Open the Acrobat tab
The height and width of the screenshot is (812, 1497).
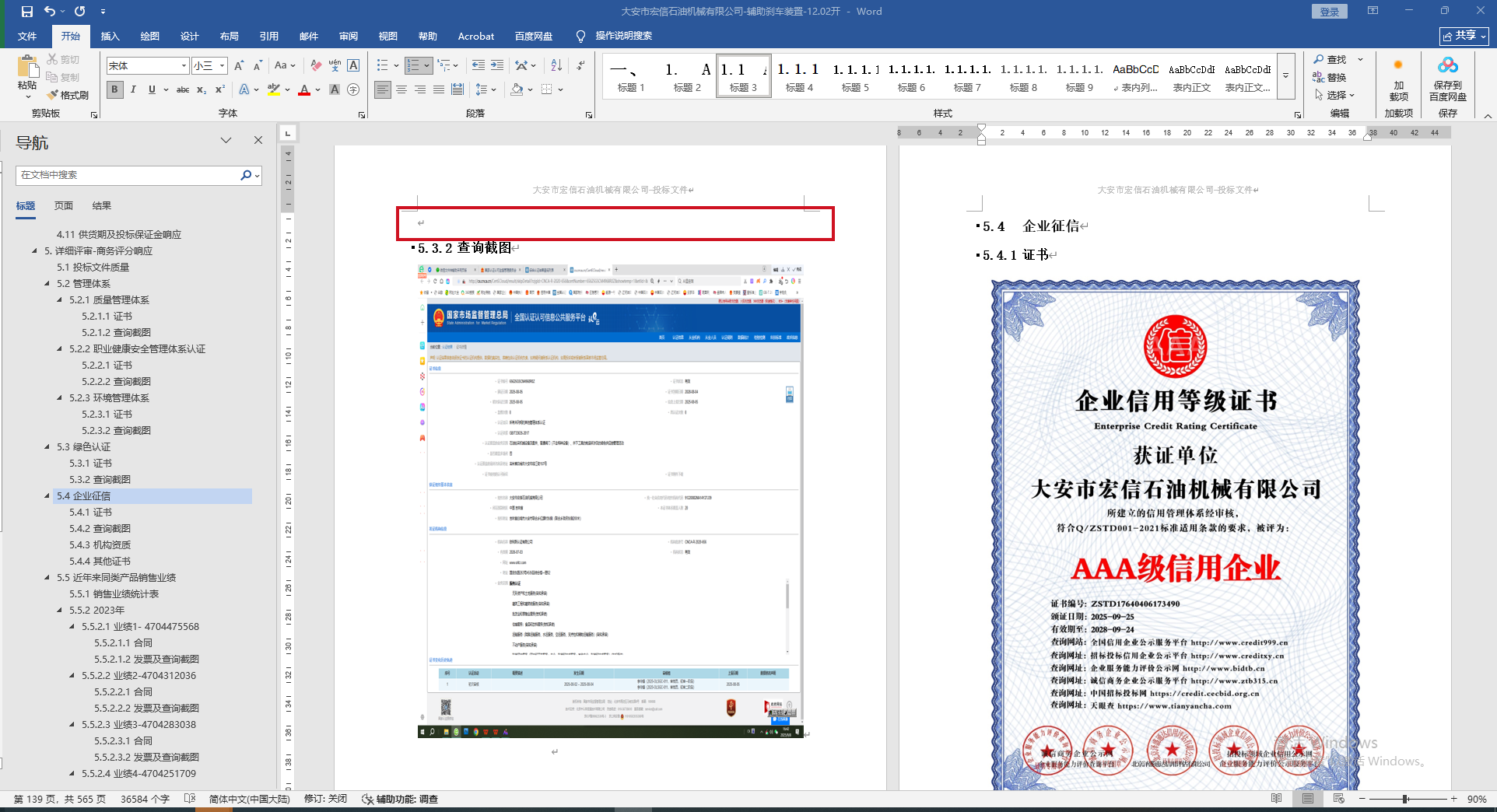[x=476, y=37]
